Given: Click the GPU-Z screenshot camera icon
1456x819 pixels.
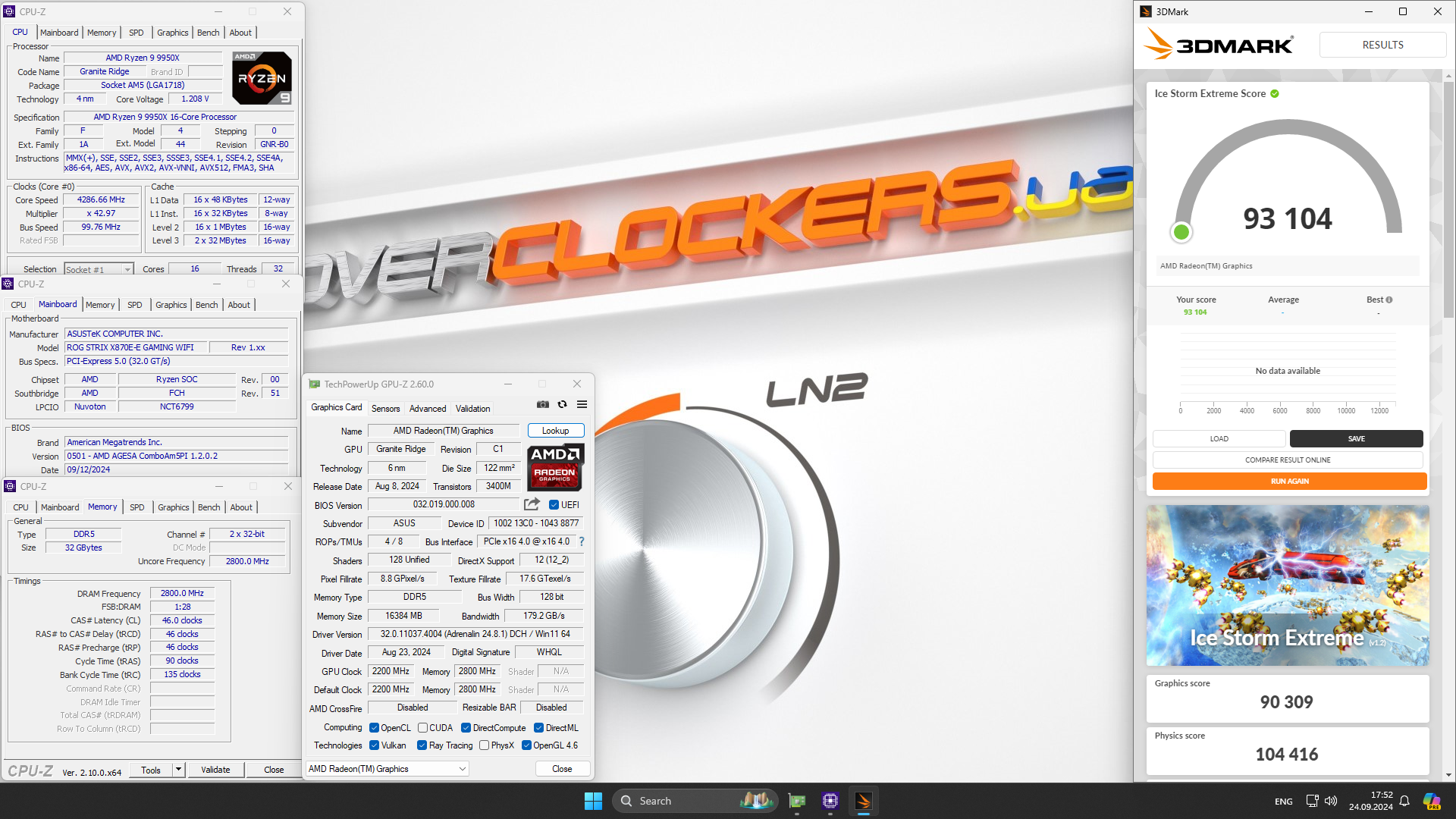Looking at the screenshot, I should click(542, 405).
